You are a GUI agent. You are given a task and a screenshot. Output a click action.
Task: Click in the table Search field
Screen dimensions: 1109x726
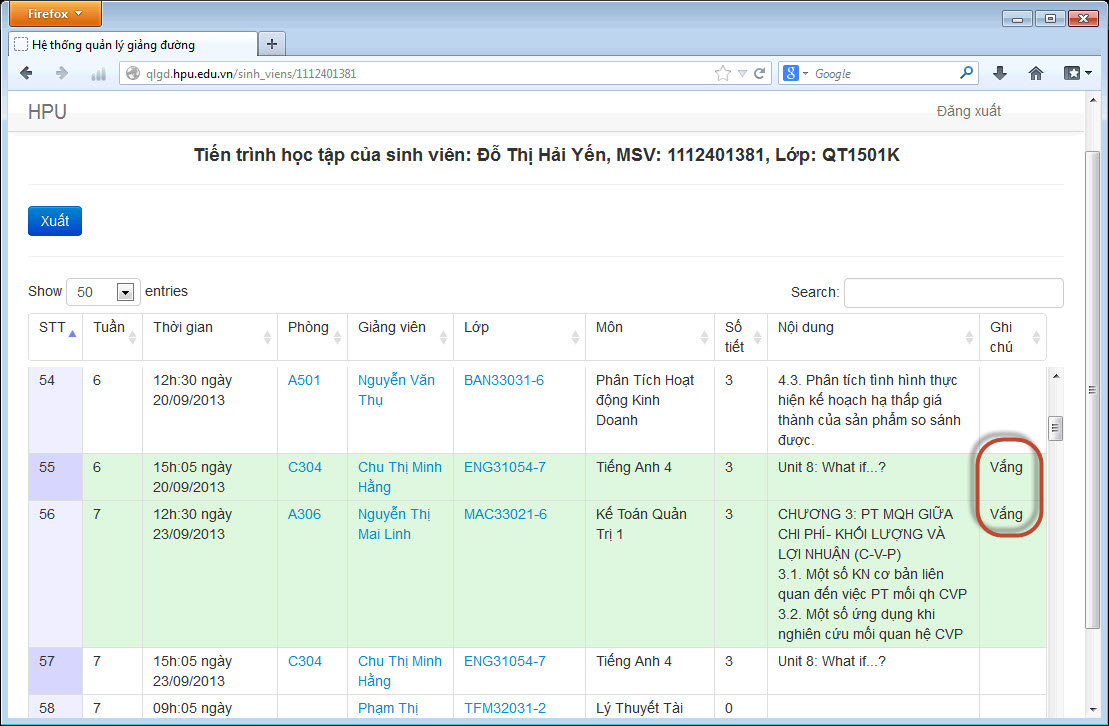tap(953, 292)
